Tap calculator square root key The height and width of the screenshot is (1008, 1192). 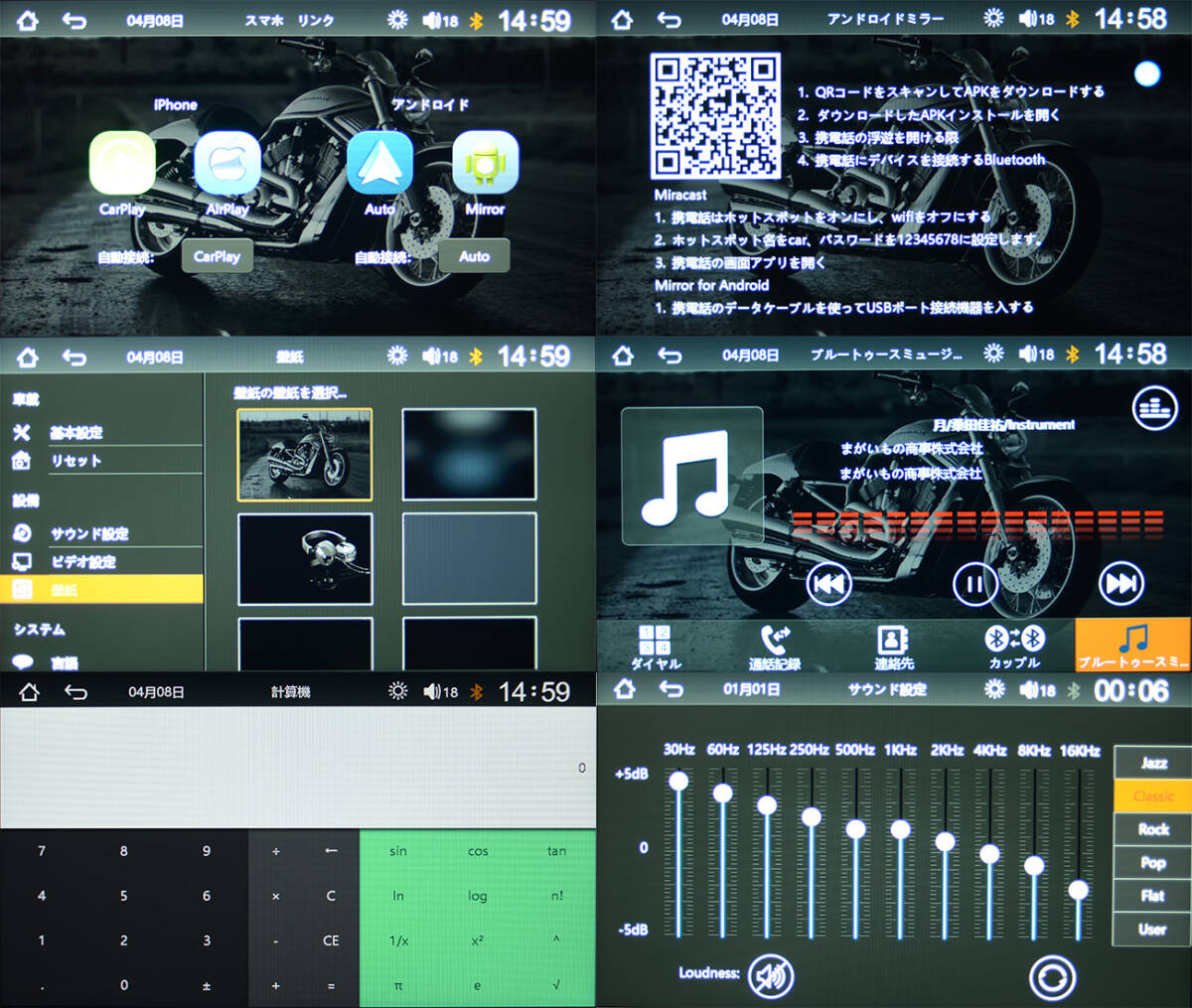click(556, 985)
